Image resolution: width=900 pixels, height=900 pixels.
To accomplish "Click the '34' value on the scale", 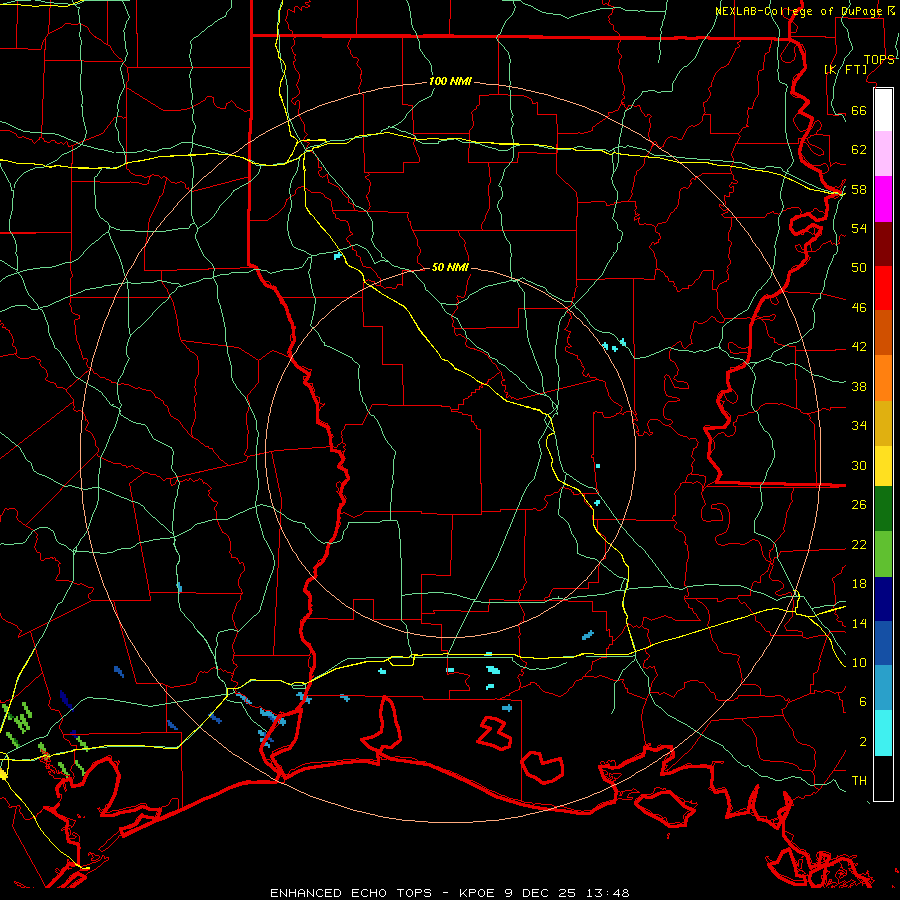I will (859, 425).
